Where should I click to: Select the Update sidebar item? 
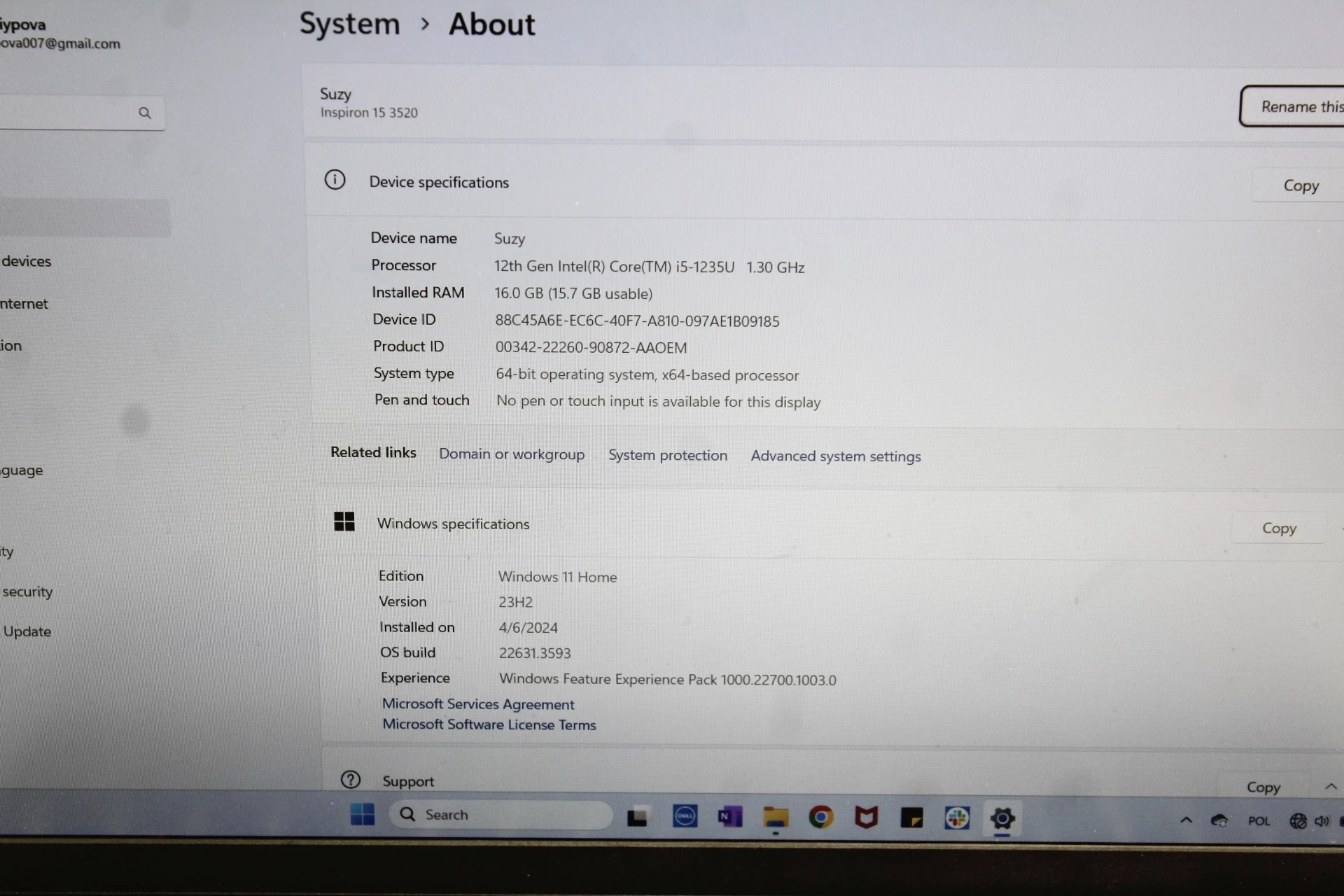click(x=27, y=631)
